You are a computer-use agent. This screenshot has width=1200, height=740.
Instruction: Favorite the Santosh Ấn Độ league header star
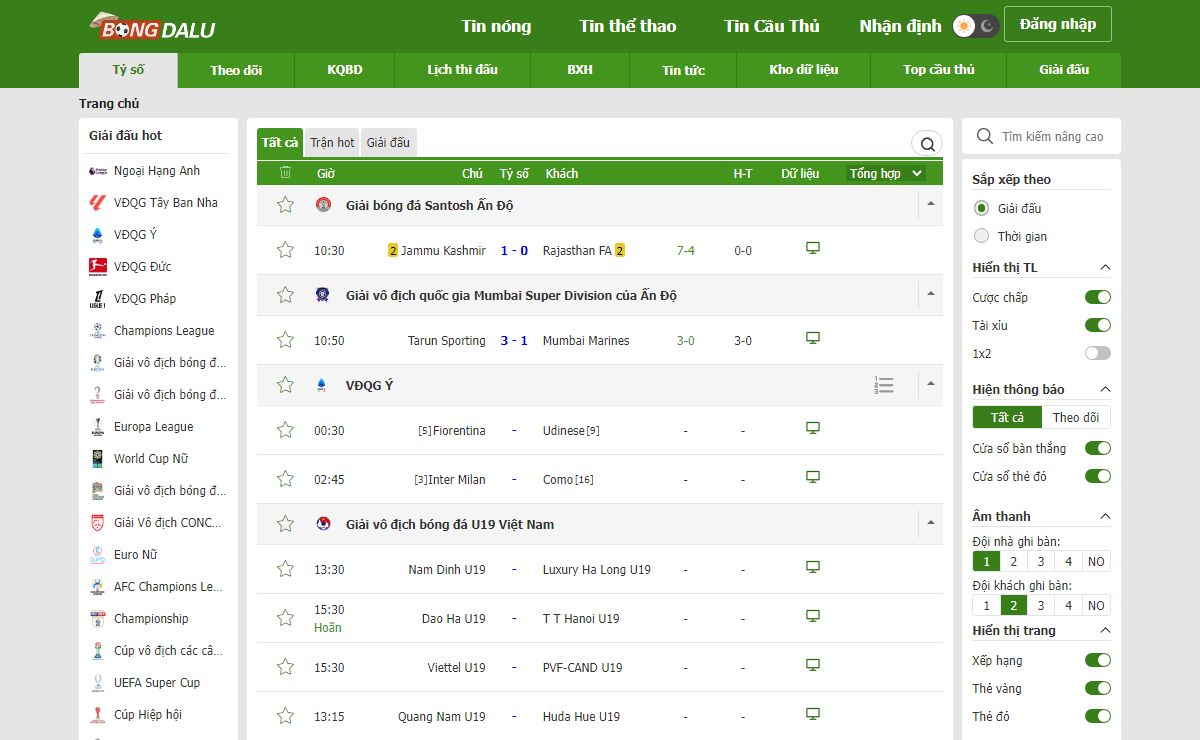point(285,205)
